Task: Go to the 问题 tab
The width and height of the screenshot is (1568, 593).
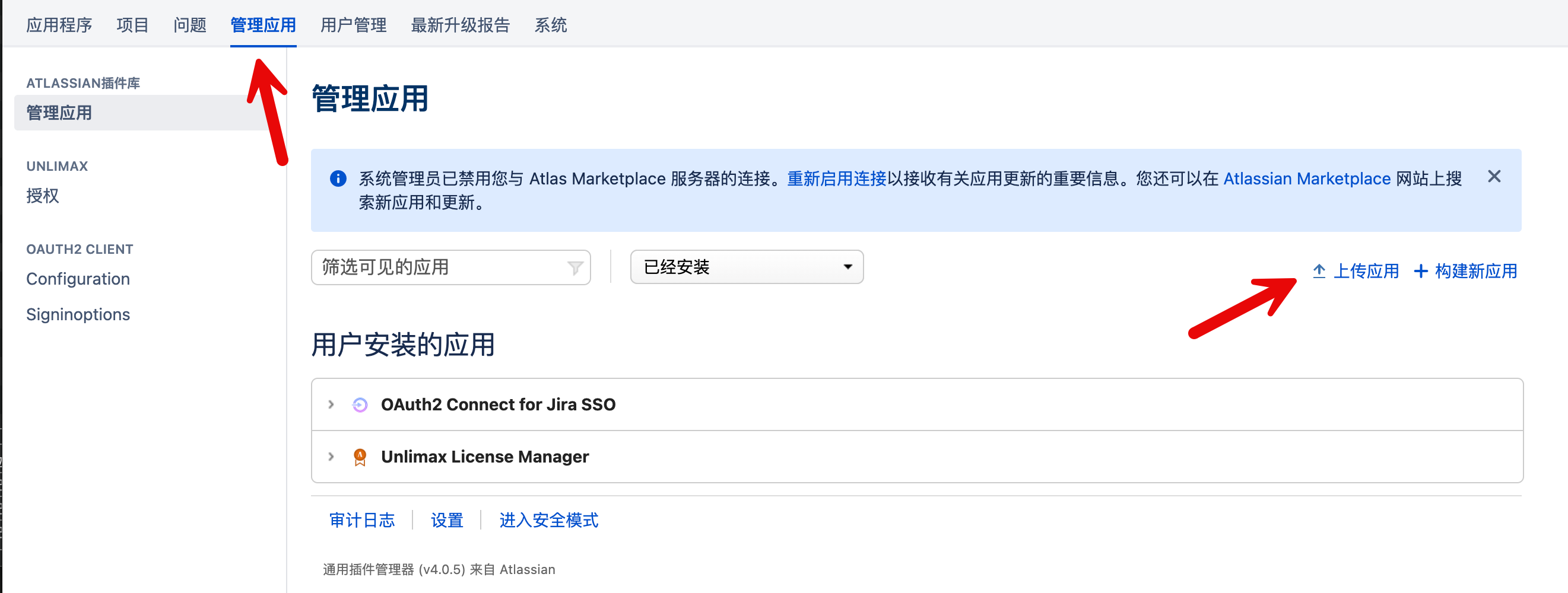Action: coord(190,25)
